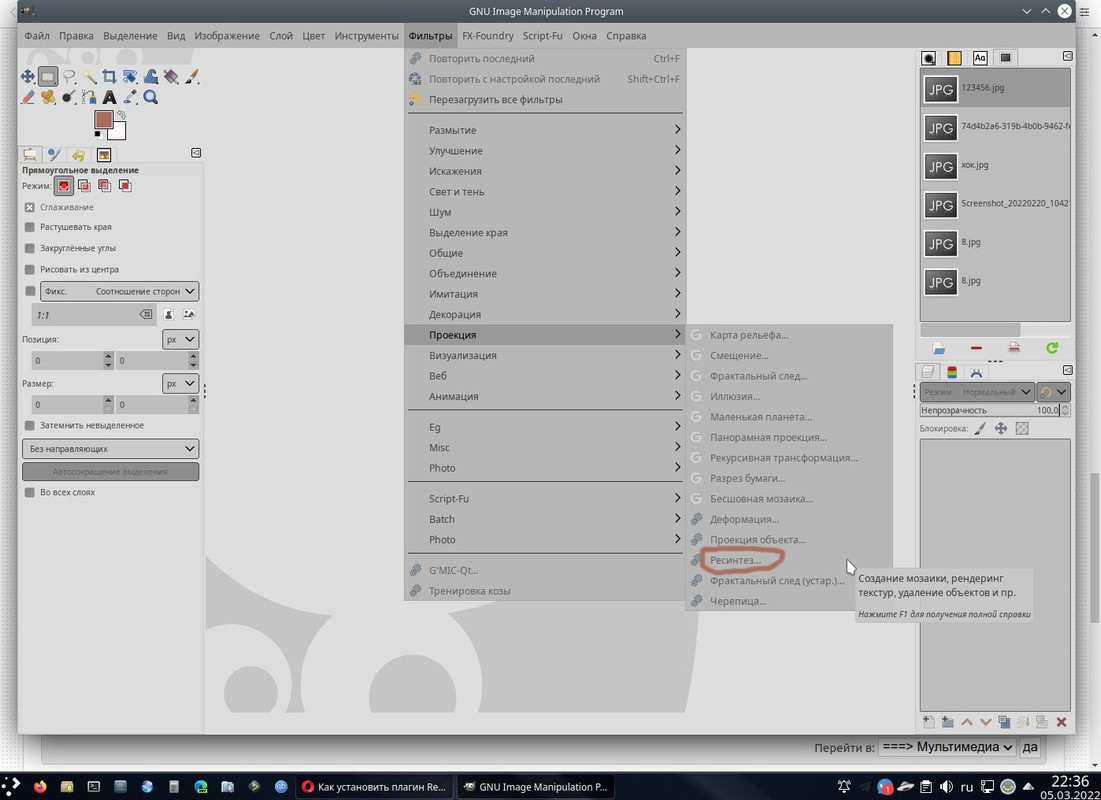Choose Карта рельефа... filter
1101x800 pixels.
[x=789, y=335]
